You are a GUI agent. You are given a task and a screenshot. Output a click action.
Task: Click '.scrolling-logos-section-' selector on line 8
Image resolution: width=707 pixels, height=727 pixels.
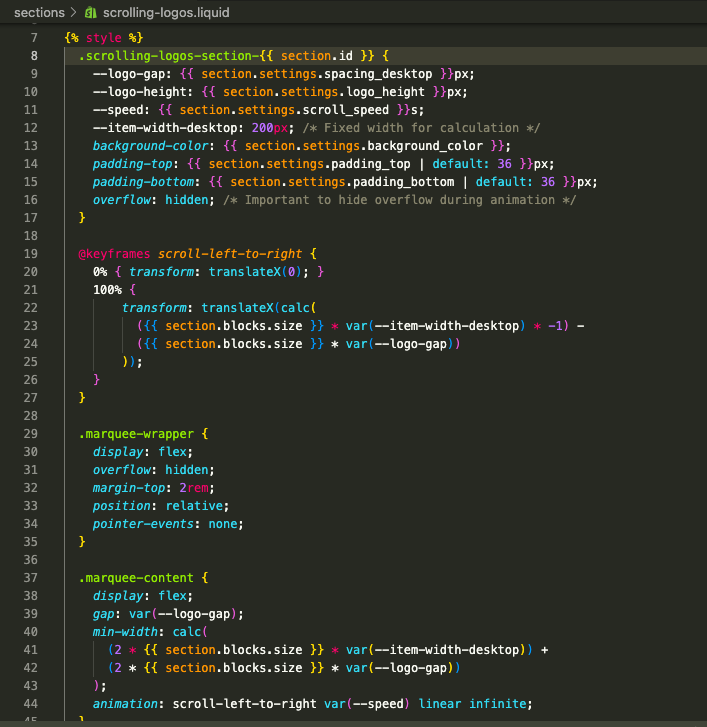coord(169,56)
